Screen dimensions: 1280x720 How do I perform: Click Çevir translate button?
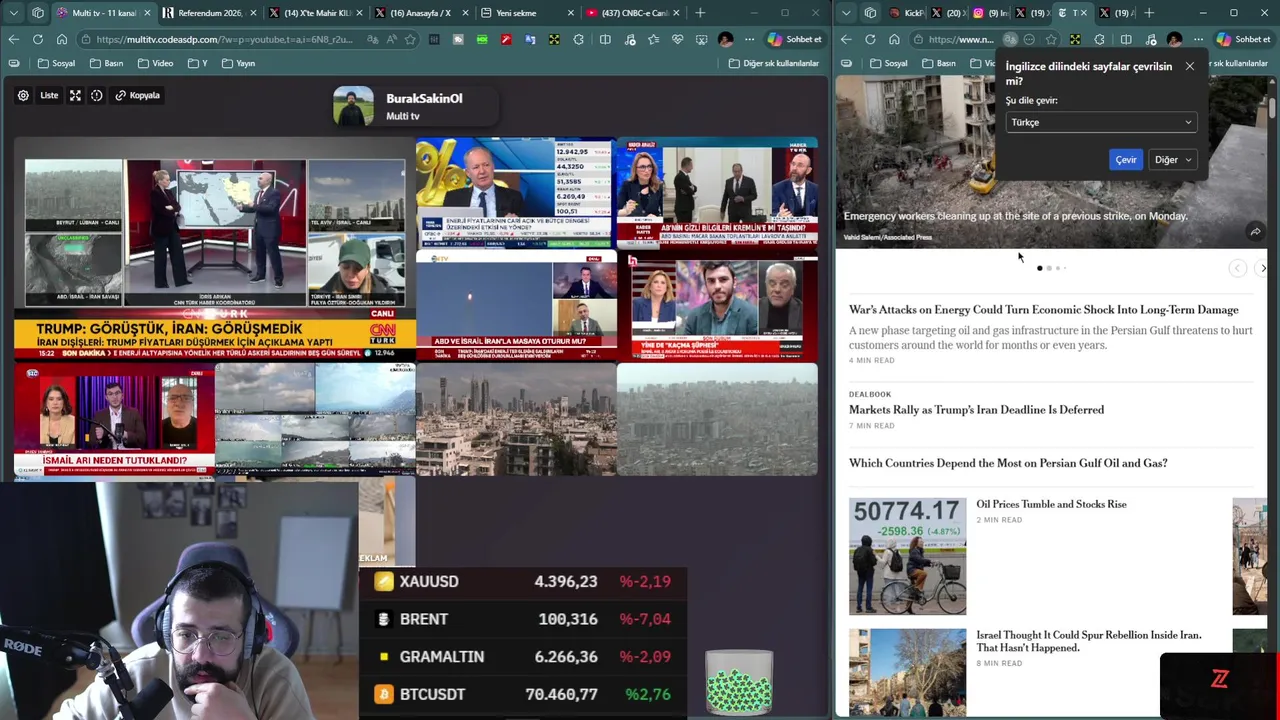[1126, 160]
